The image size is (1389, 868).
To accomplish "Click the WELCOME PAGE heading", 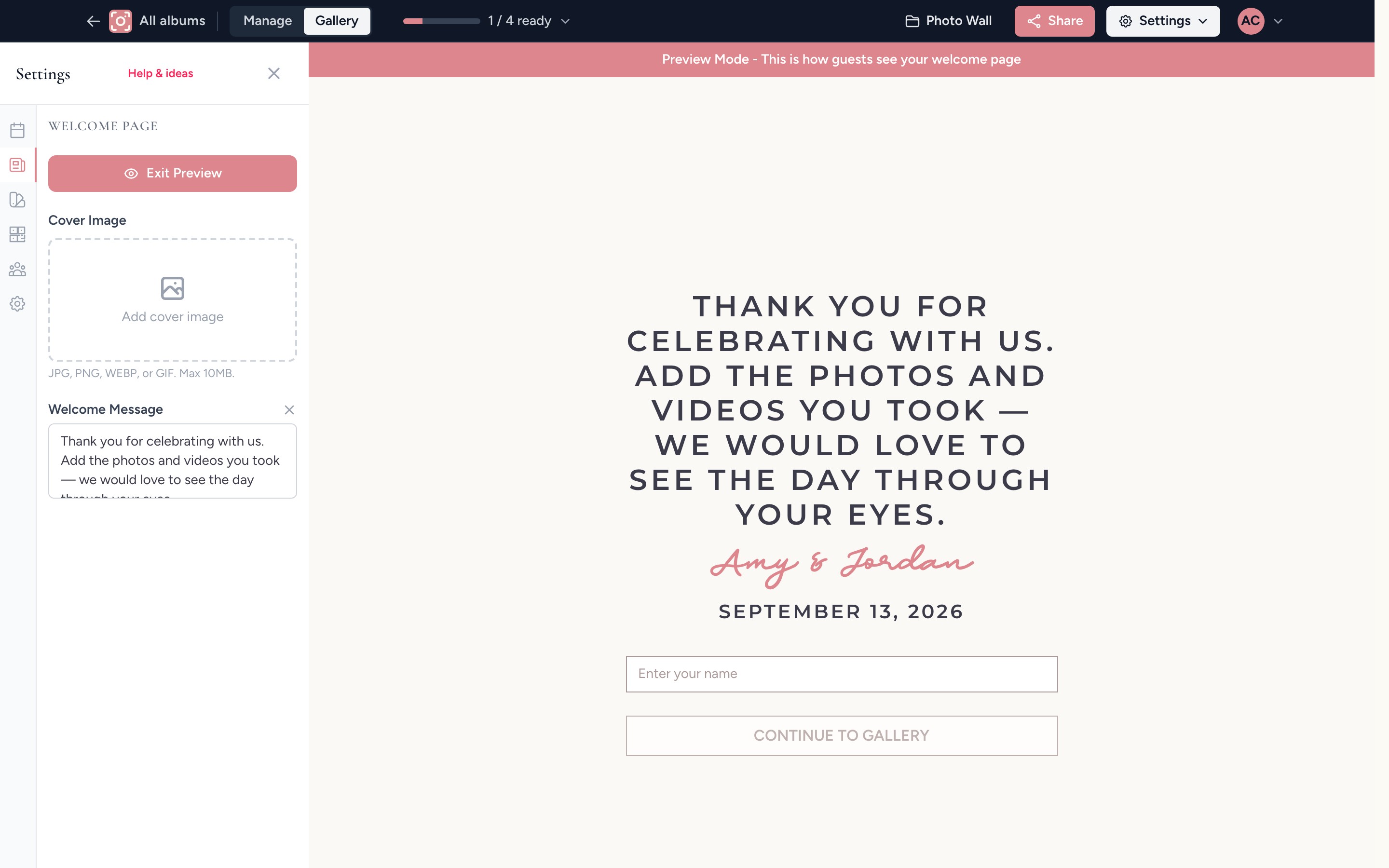I will point(103,126).
